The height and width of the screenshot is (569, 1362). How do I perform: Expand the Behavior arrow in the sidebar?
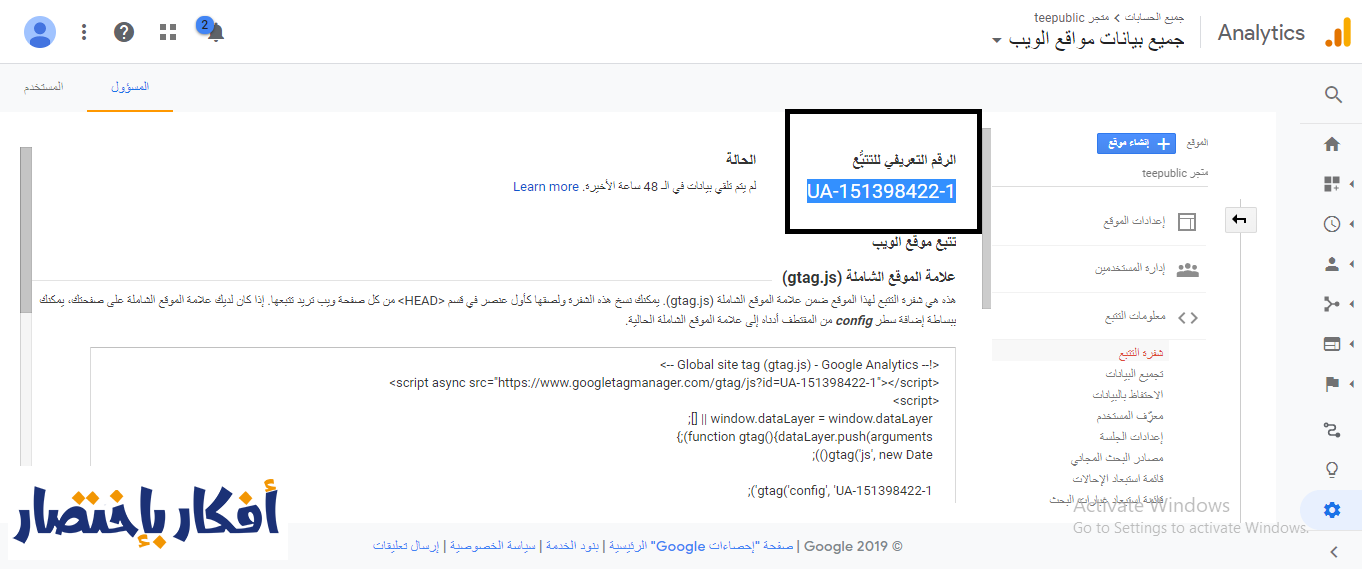1352,344
